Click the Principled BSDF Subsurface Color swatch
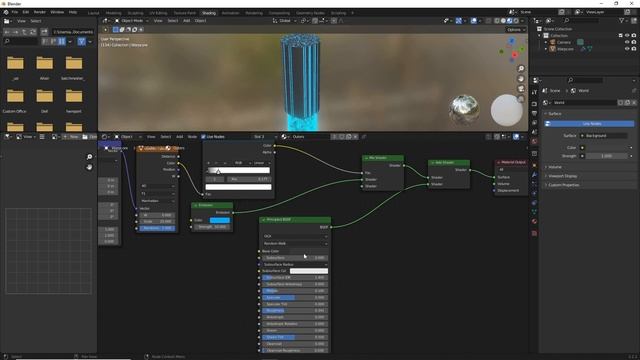The height and width of the screenshot is (360, 640). [x=309, y=271]
